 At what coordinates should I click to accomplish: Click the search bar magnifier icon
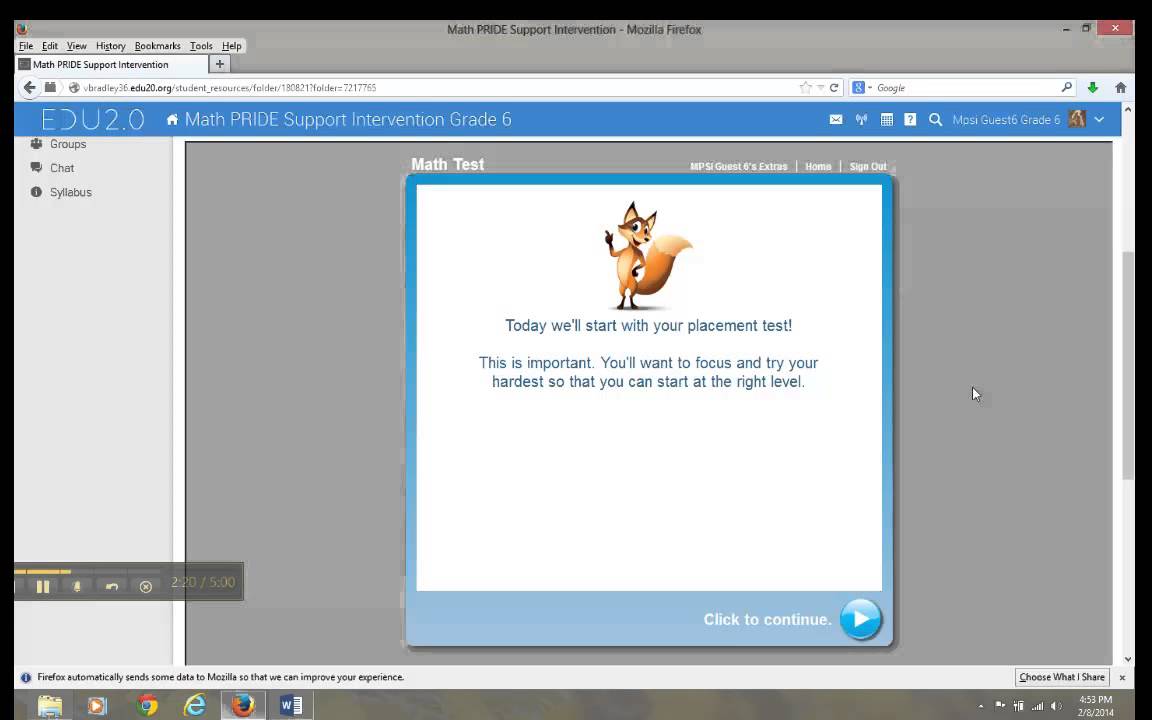coord(1067,87)
